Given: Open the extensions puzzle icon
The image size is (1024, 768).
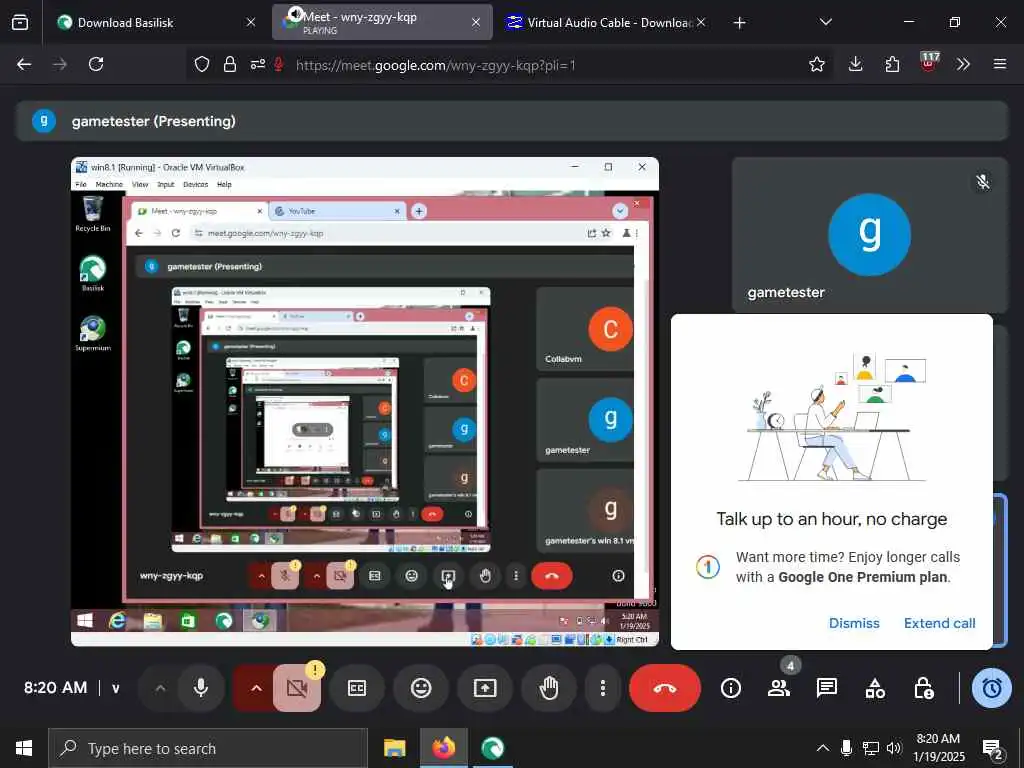Looking at the screenshot, I should pos(892,64).
